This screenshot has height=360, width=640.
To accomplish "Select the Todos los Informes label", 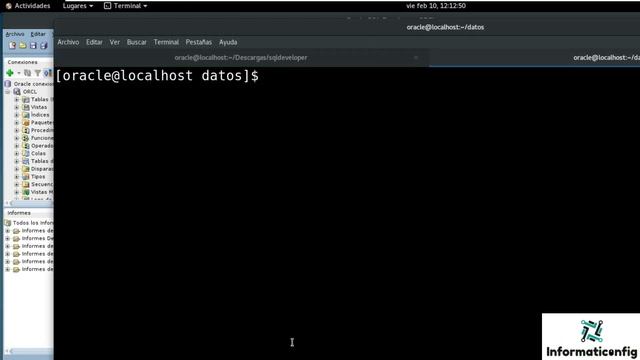I will (33, 223).
